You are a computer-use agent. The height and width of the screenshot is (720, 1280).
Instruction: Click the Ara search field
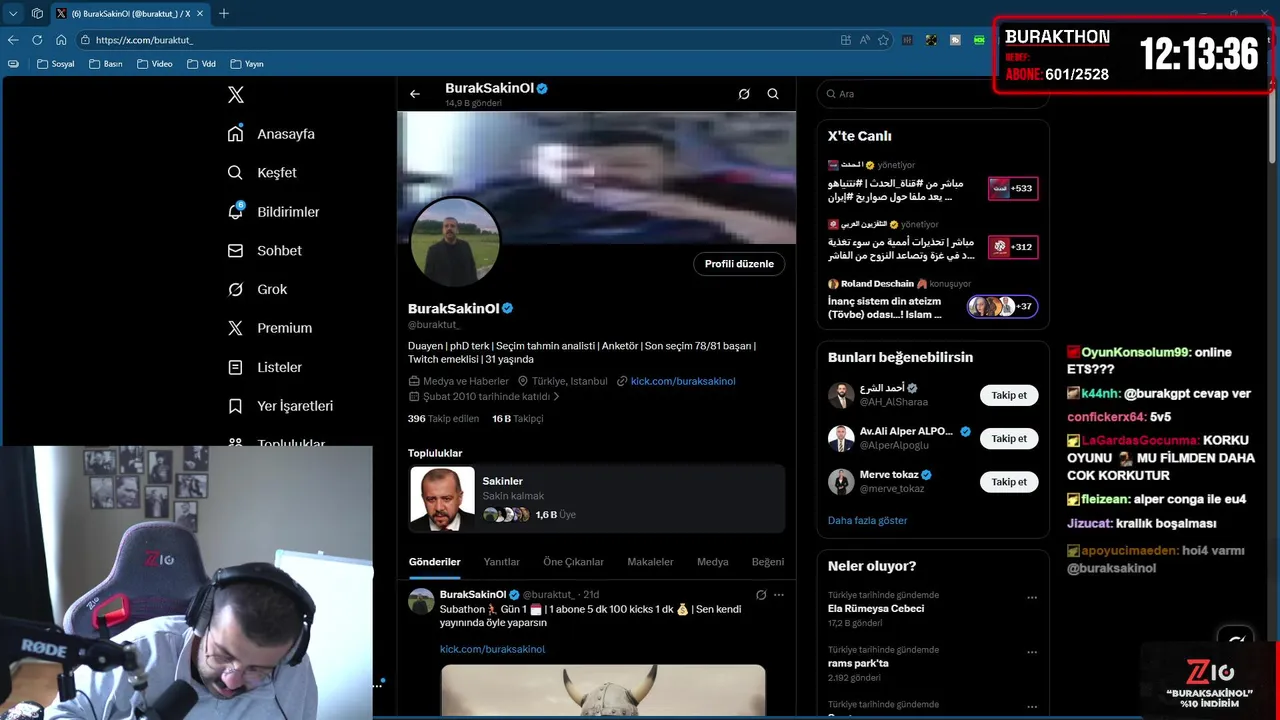coord(932,94)
